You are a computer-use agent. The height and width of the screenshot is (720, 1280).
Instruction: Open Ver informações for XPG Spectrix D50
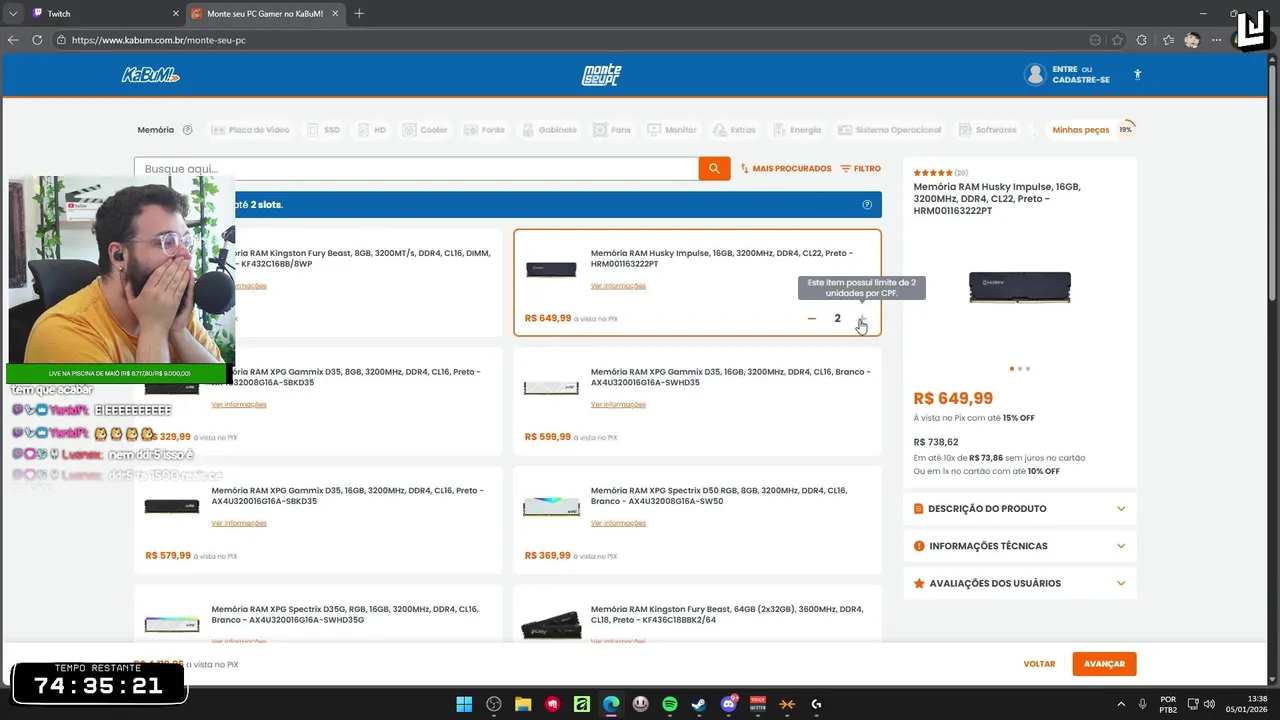click(x=618, y=524)
